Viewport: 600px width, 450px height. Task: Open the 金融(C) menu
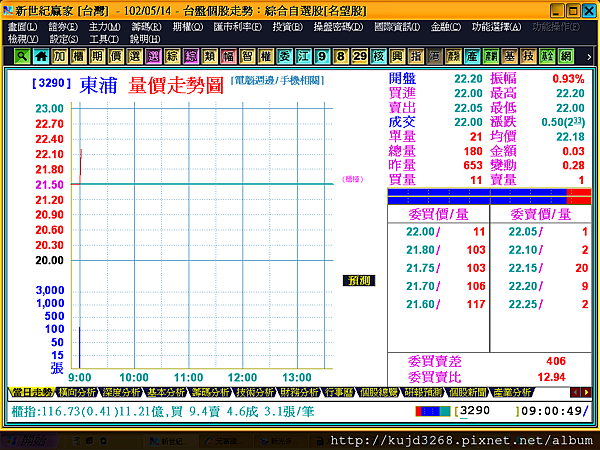[446, 27]
